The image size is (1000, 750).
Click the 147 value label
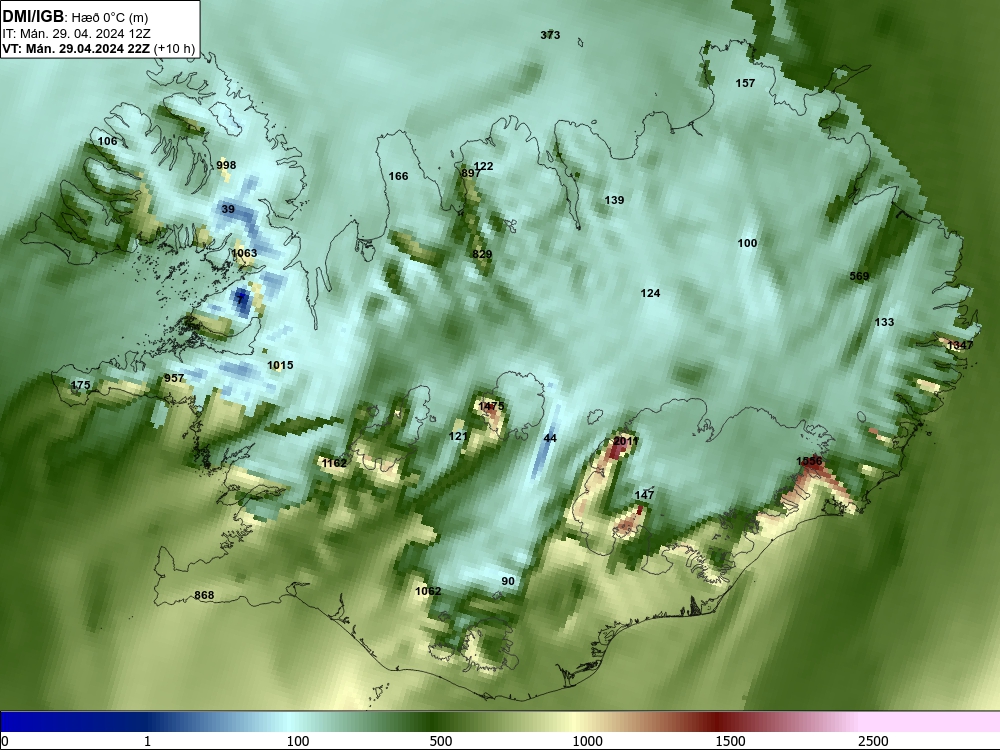[x=644, y=495]
